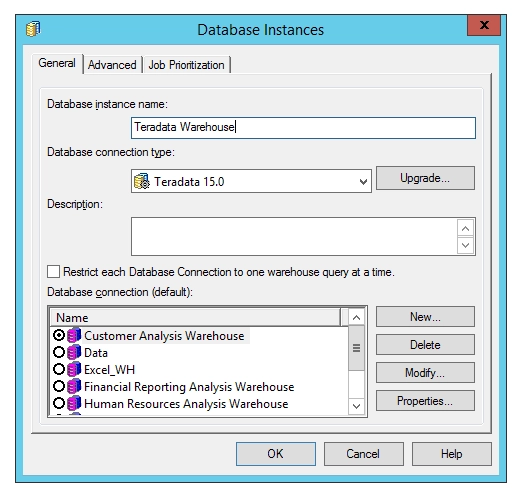Open the Job Prioritization tab
This screenshot has height=499, width=517.
tap(187, 65)
